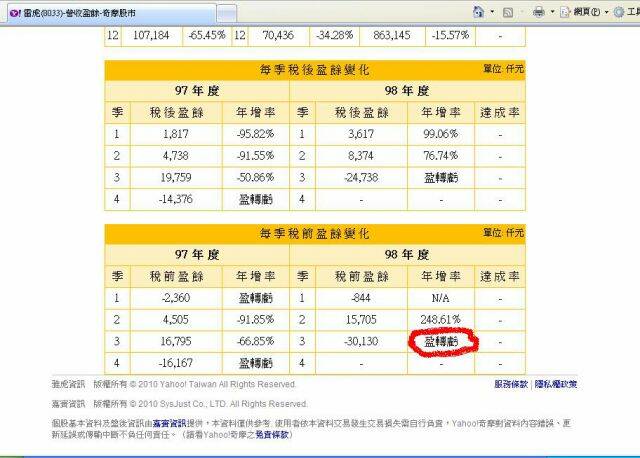This screenshot has height=458, width=640.
Task: Open the 隱私權政策 link
Action: [x=556, y=384]
